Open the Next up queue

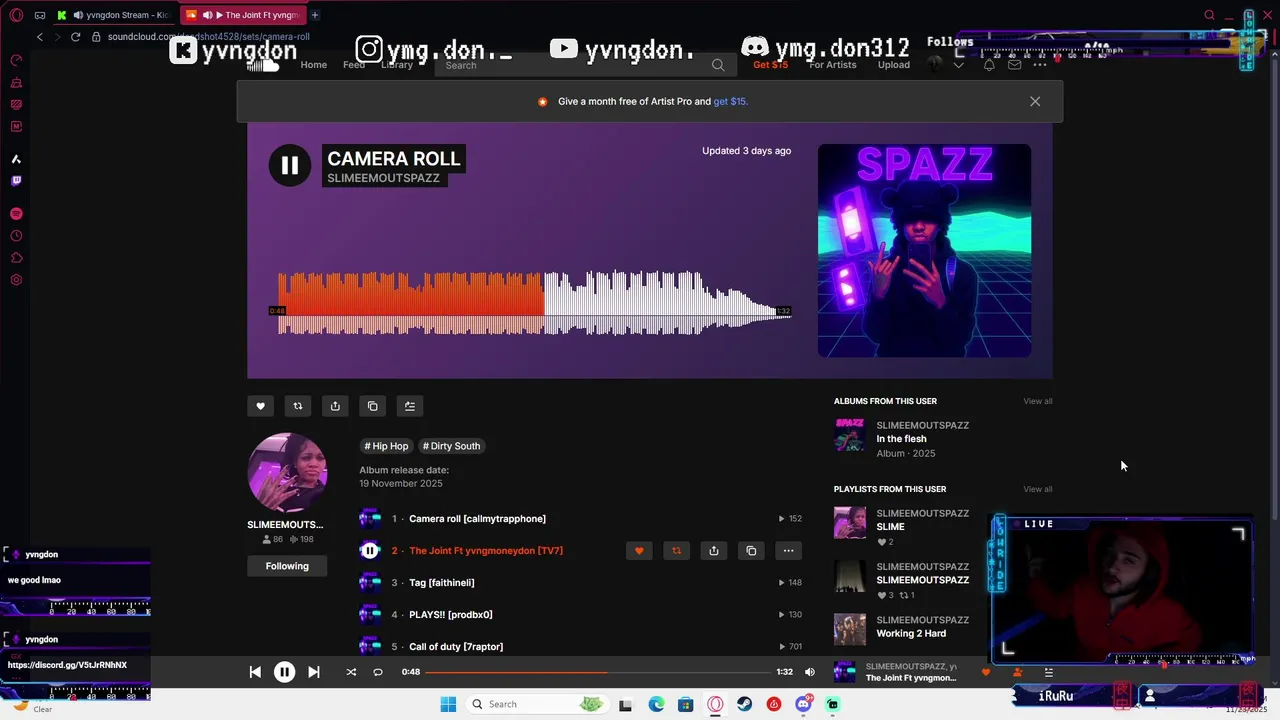coord(1048,672)
